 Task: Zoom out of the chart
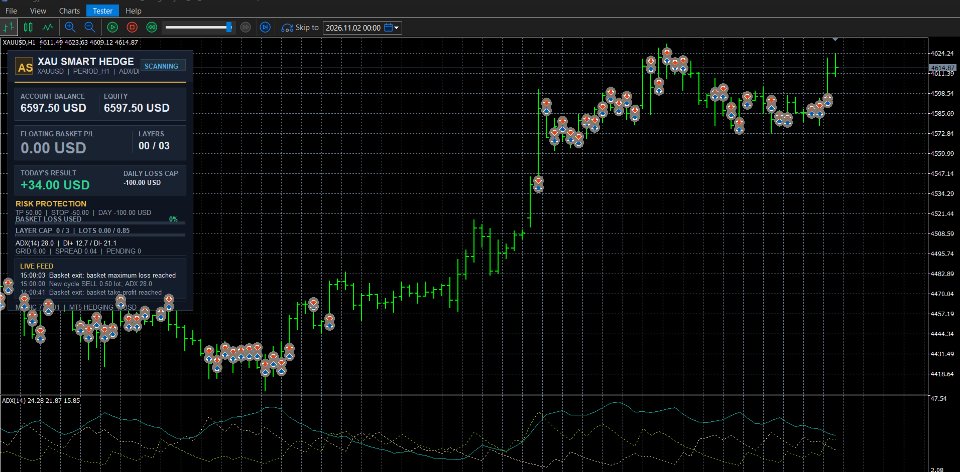(x=89, y=27)
